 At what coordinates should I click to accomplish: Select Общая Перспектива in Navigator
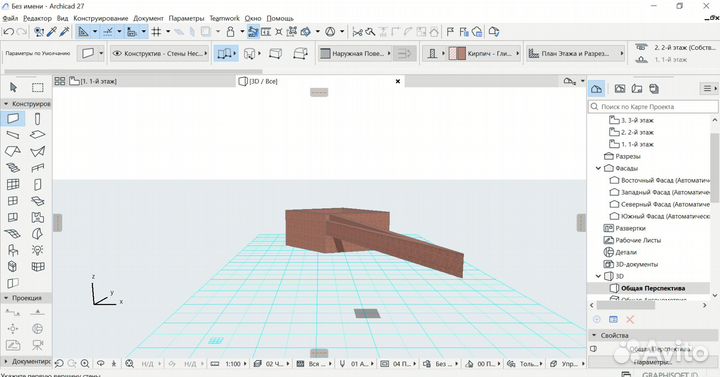coord(653,288)
